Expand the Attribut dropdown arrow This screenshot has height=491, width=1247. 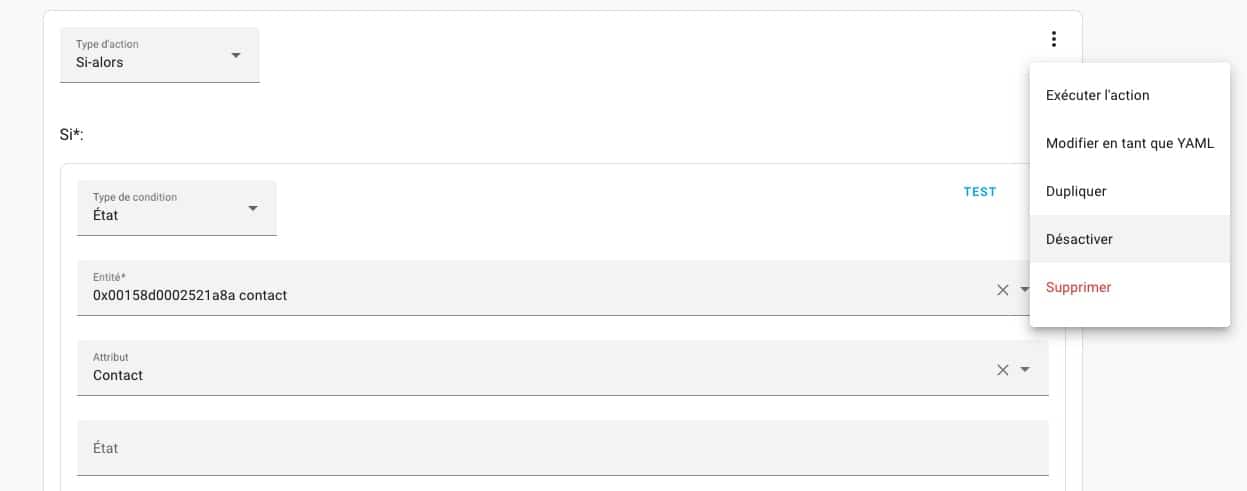click(1025, 370)
